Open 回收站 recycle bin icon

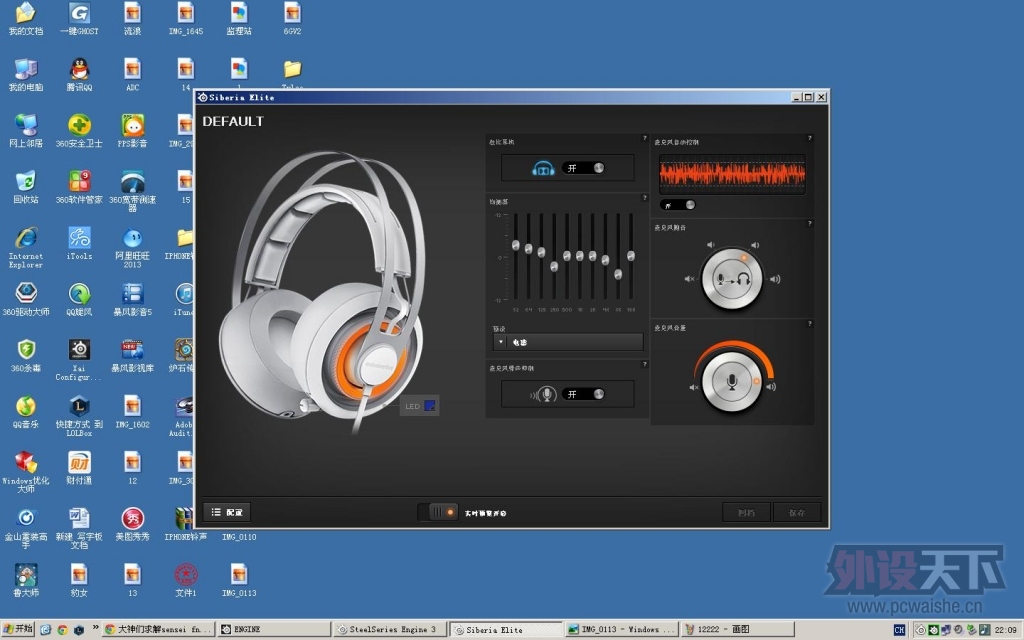tap(26, 187)
